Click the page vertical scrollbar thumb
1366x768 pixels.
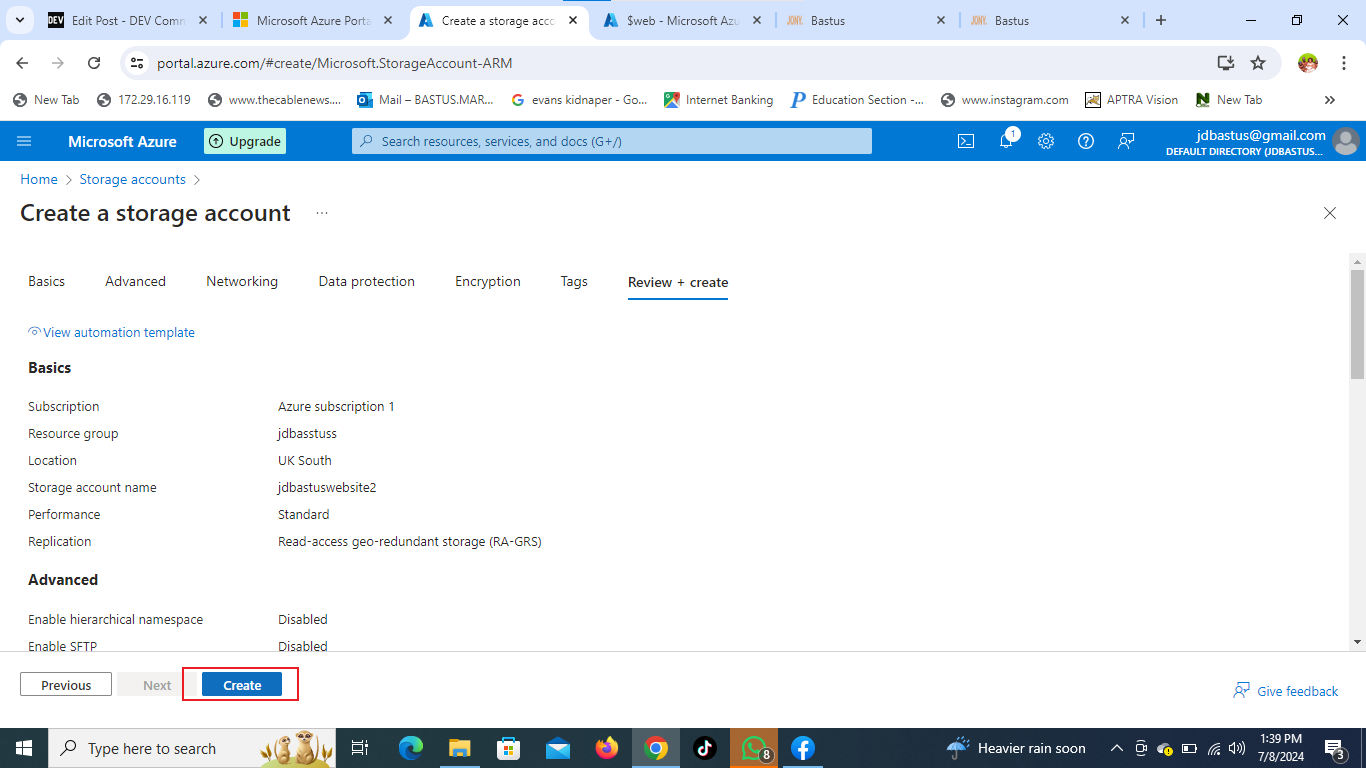pyautogui.click(x=1357, y=324)
